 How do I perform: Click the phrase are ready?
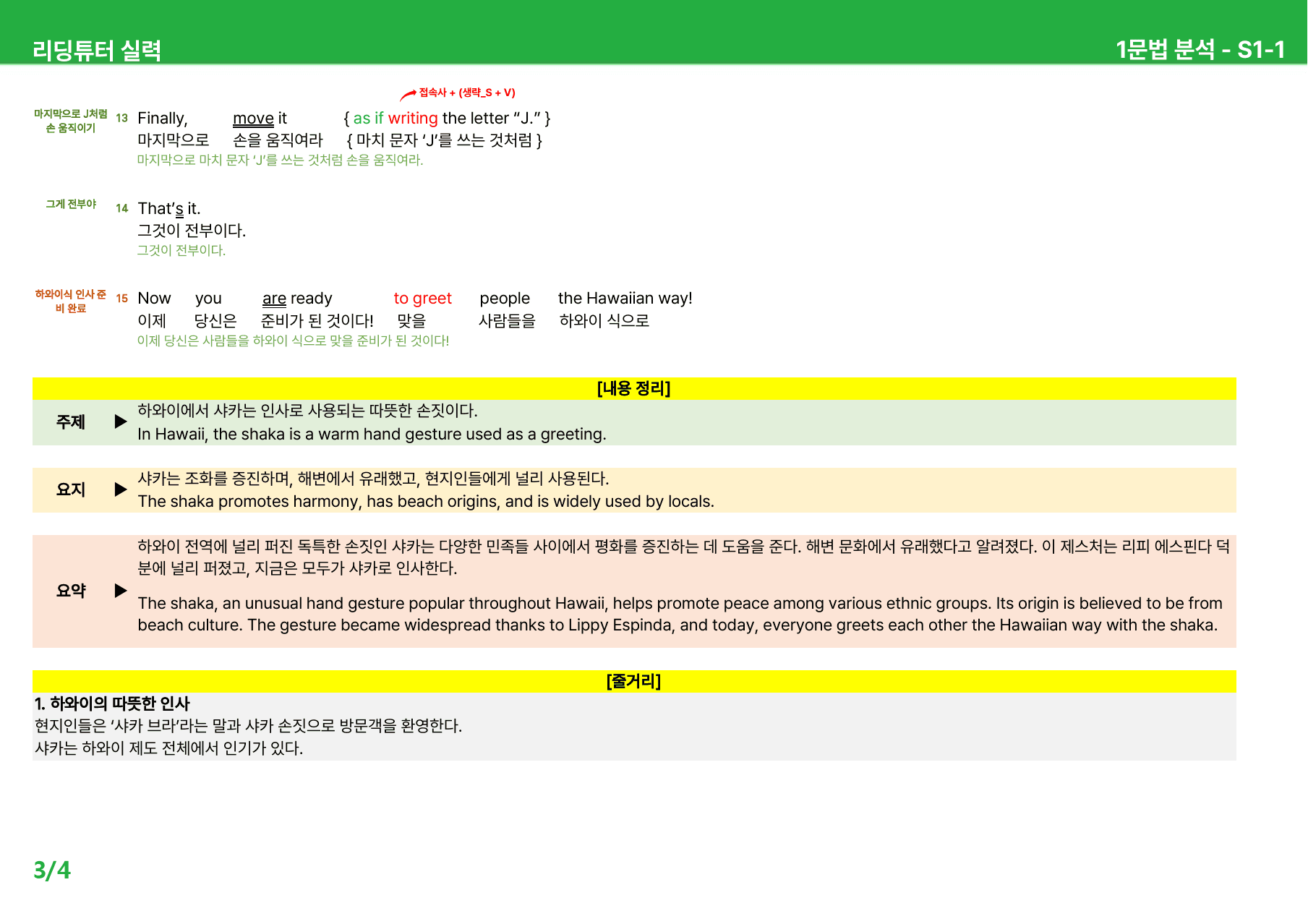pyautogui.click(x=297, y=299)
